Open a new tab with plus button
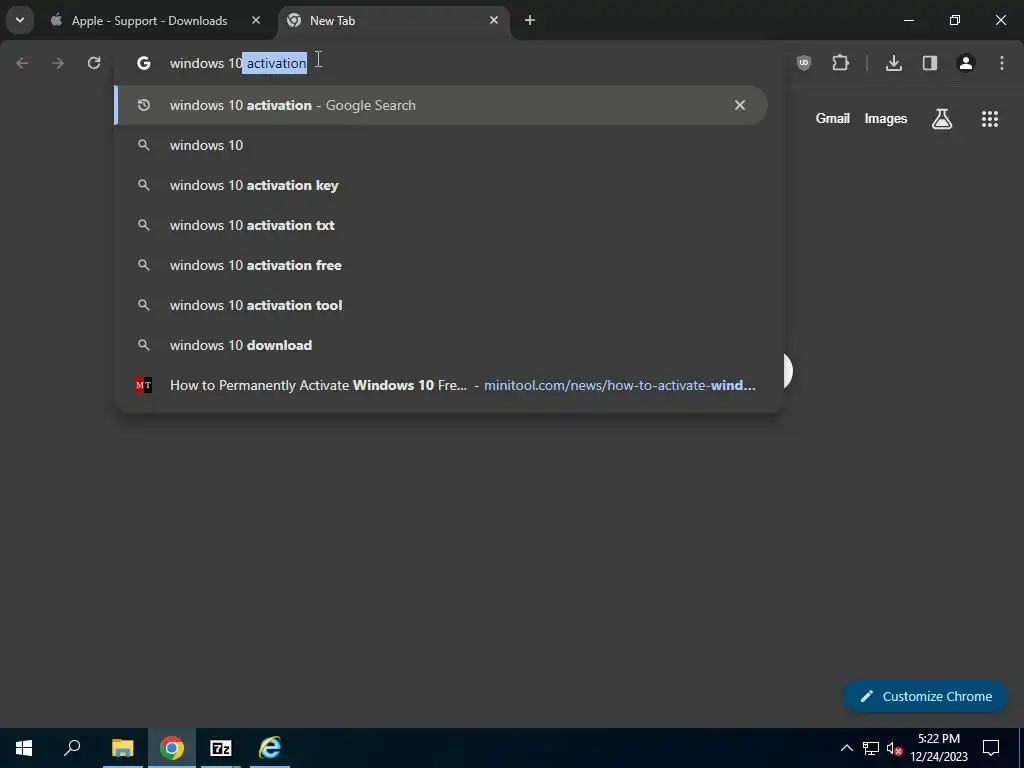The width and height of the screenshot is (1024, 768). pyautogui.click(x=530, y=20)
